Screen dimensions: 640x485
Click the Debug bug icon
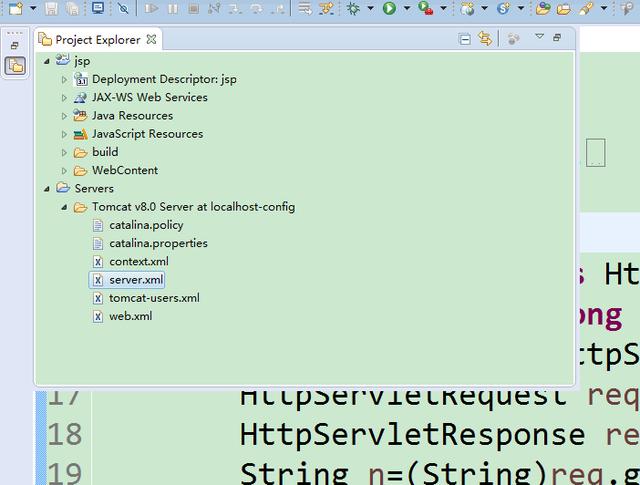point(353,8)
